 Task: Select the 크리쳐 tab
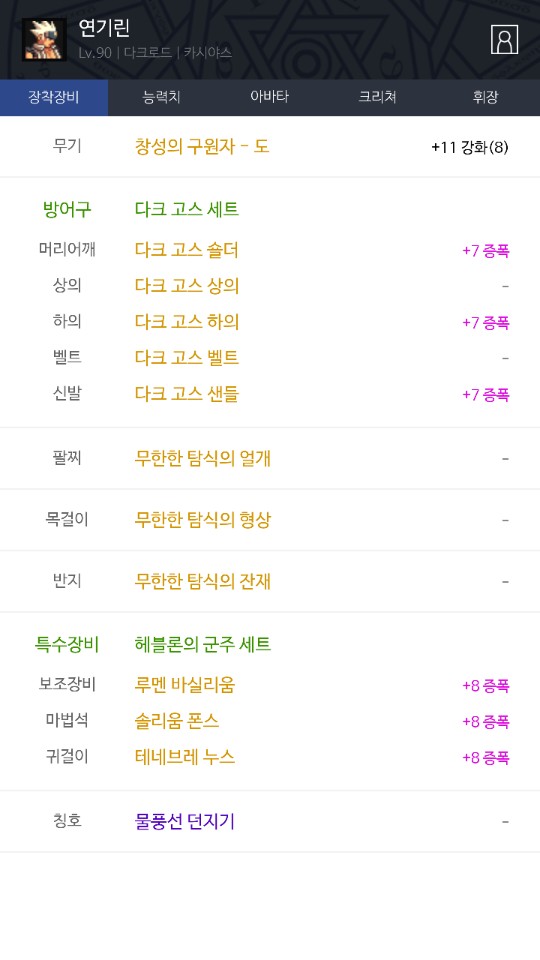tap(377, 97)
